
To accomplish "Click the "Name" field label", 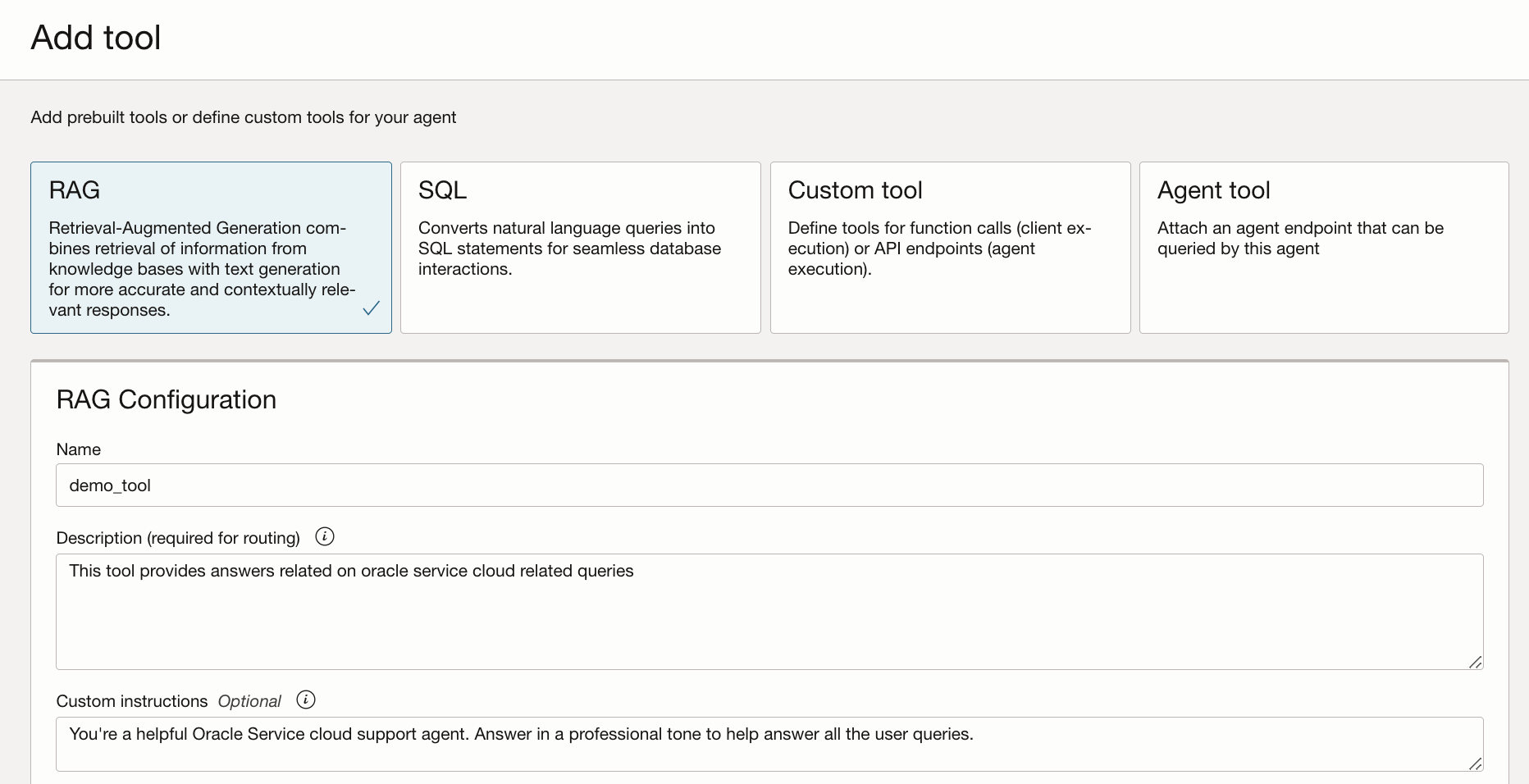I will point(79,449).
